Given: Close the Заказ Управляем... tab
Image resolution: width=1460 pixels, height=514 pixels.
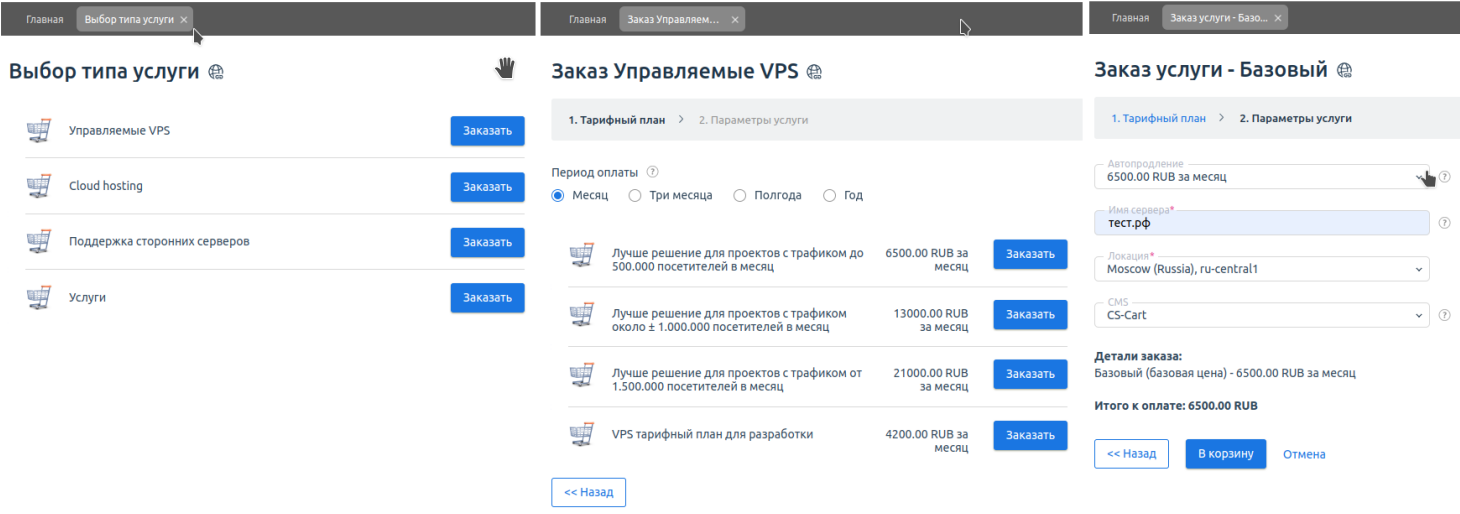Looking at the screenshot, I should [x=735, y=19].
